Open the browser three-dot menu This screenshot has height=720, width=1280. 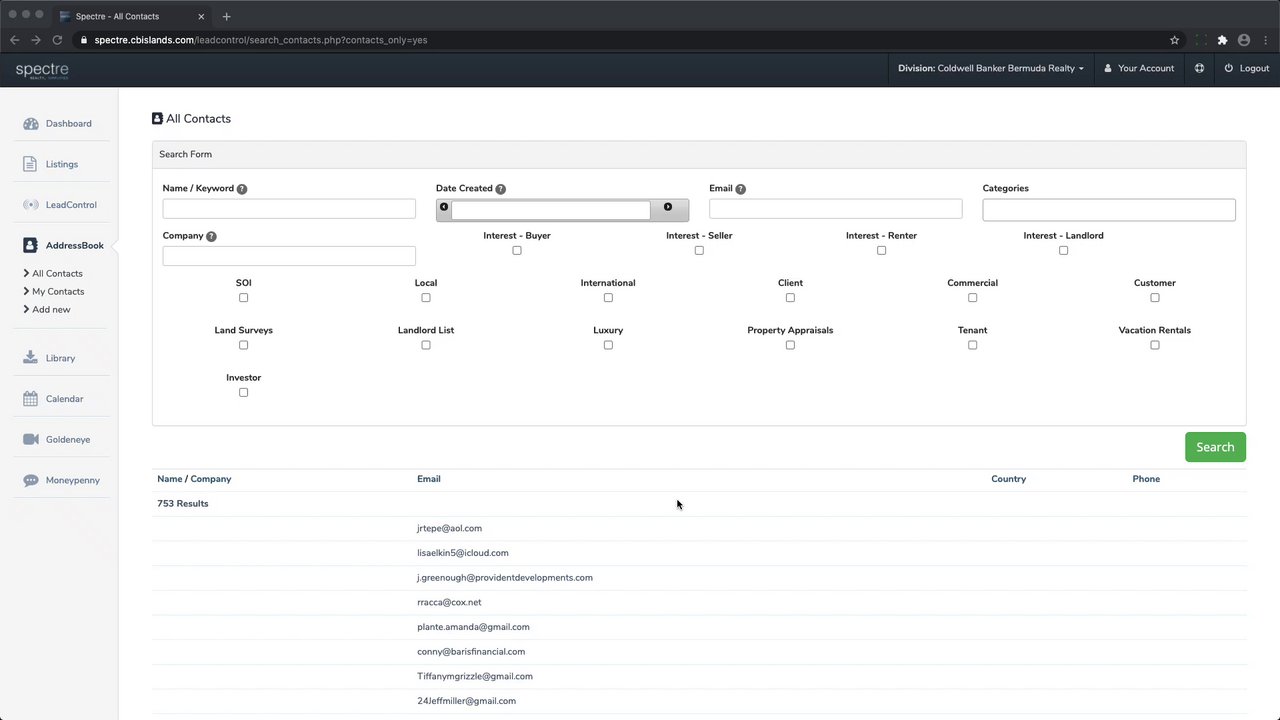[x=1265, y=40]
